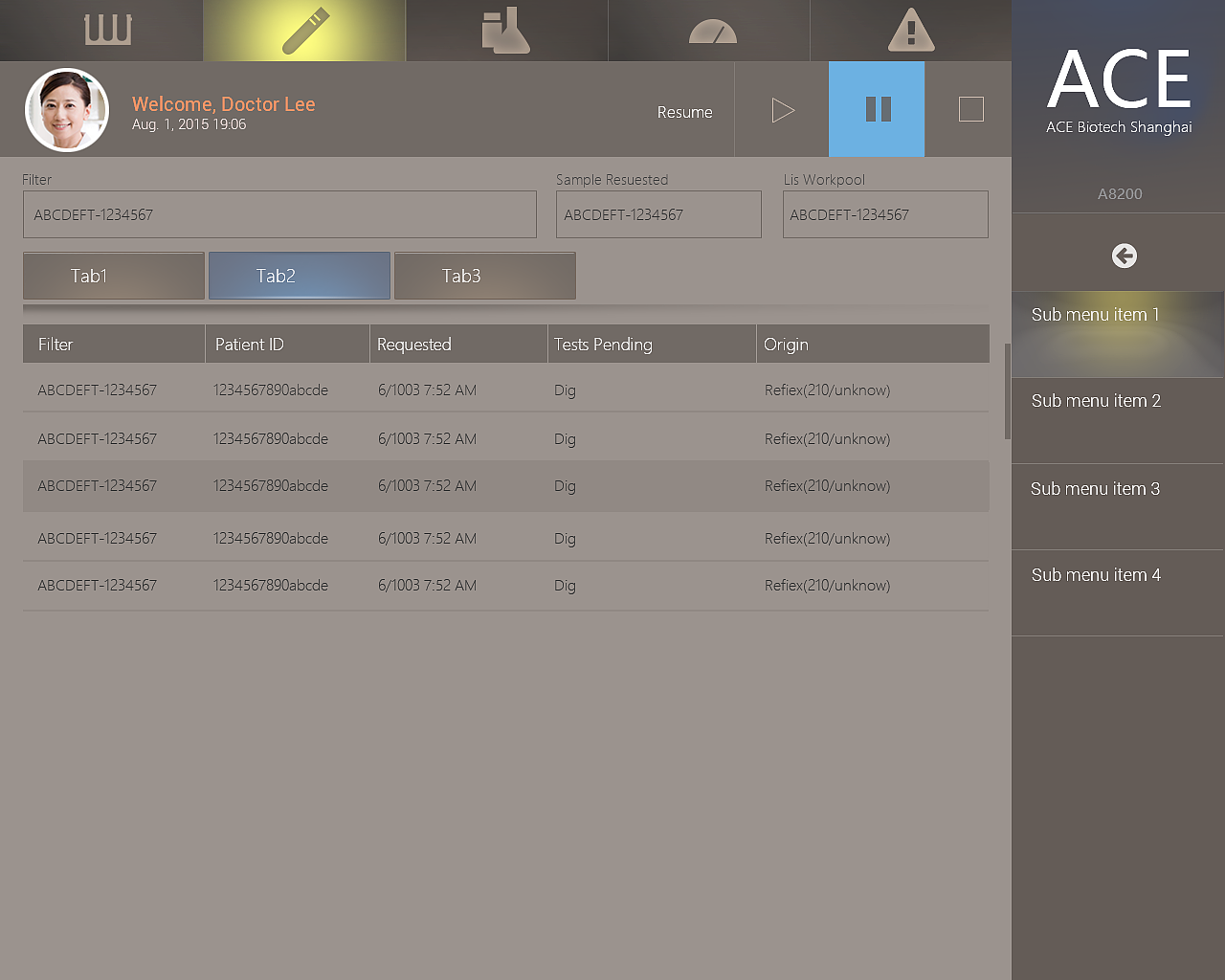The width and height of the screenshot is (1225, 980).
Task: Click the 'Aug. 1, 2015 19:06' date text
Action: coord(189,124)
